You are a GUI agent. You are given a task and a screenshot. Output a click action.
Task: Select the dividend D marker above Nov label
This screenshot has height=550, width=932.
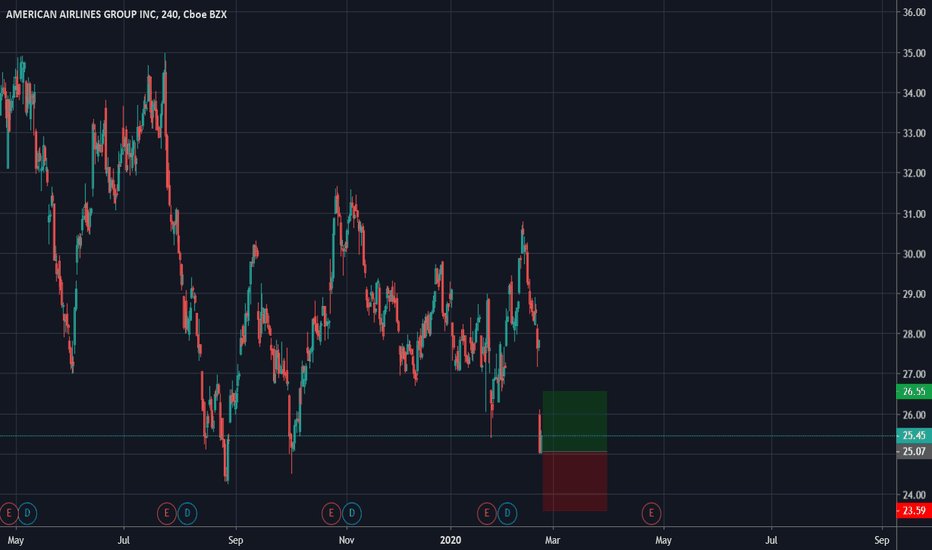(x=352, y=513)
